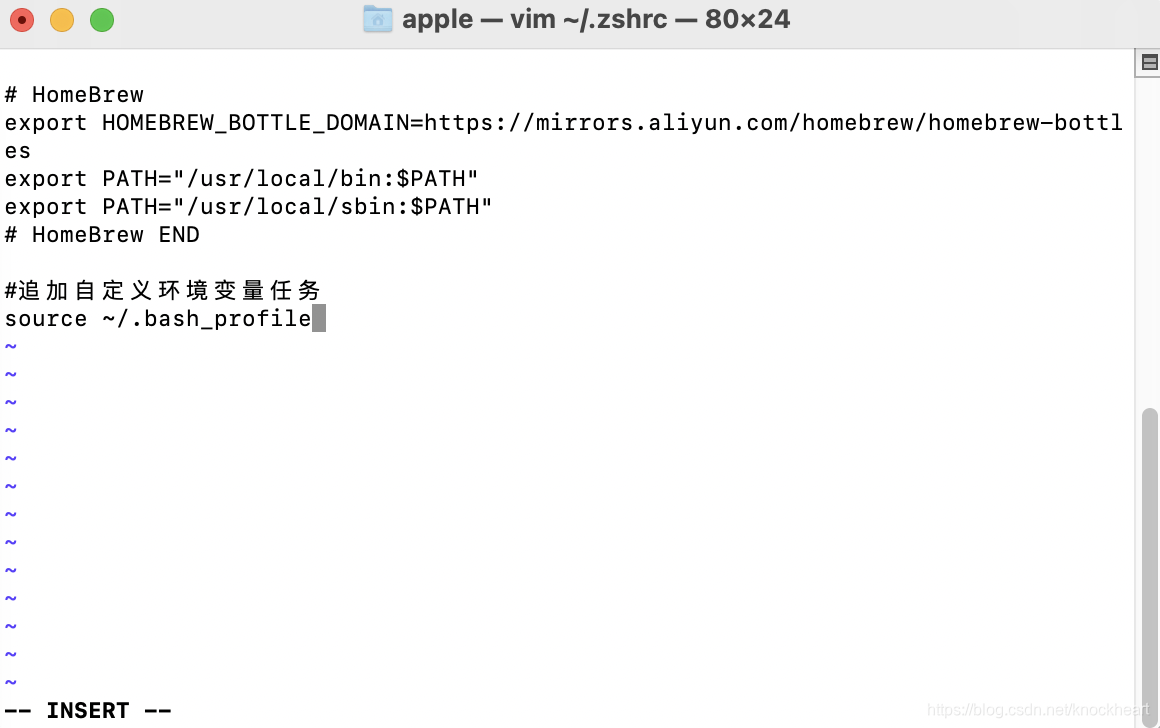Click the window title 'apple — vim ~/.zshrc — 80×24'
Image resolution: width=1160 pixels, height=728 pixels.
pyautogui.click(x=595, y=19)
